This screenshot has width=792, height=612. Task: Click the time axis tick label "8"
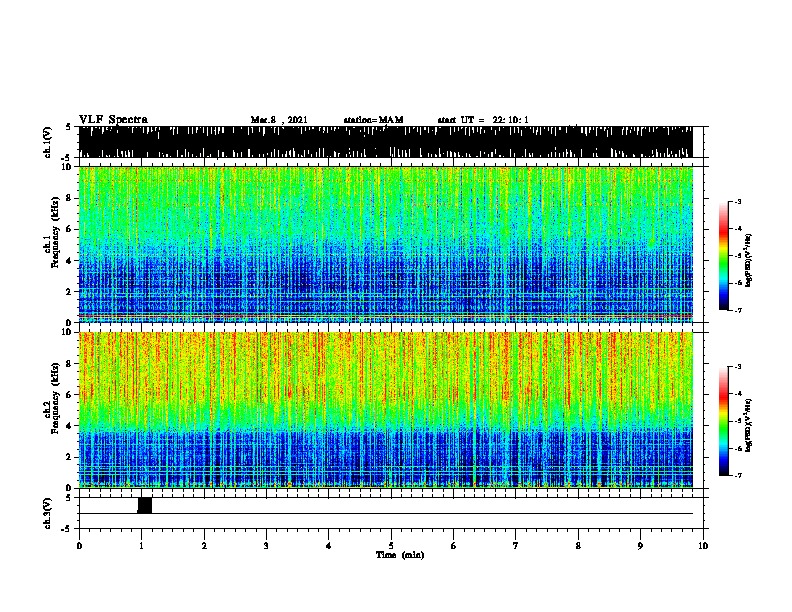point(578,546)
